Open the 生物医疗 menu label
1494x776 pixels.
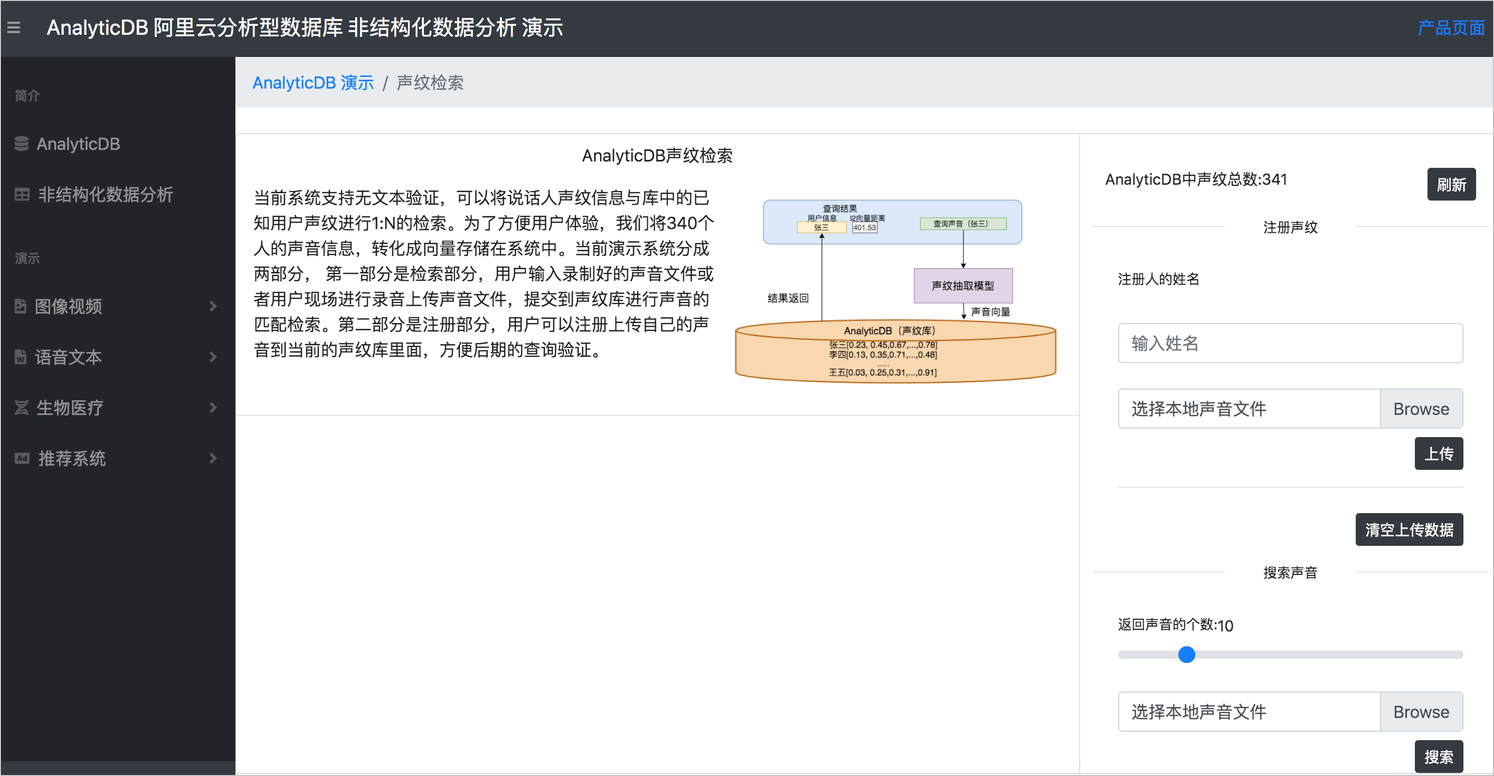coord(70,408)
